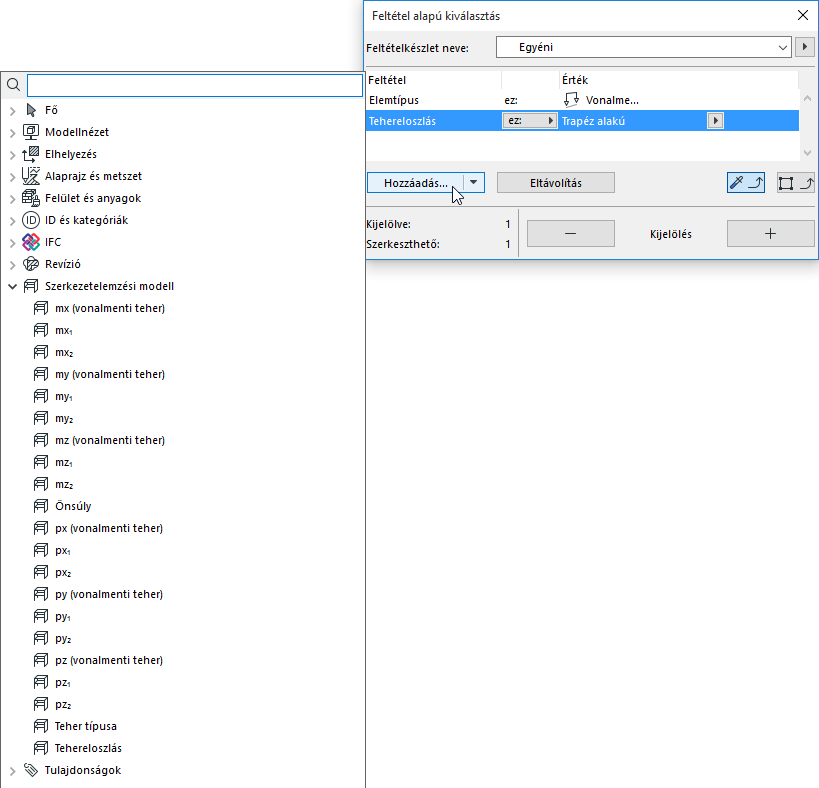
Task: Click the criteria list scroll down arrow
Action: coord(808,152)
